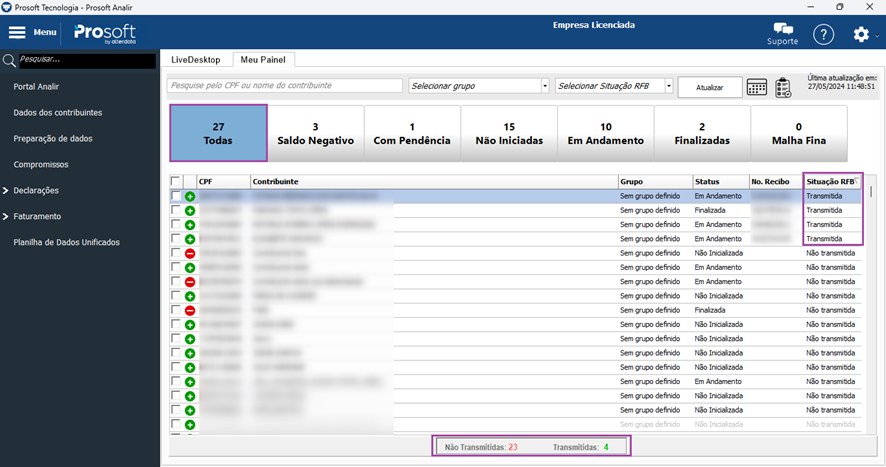Screen dimensions: 886x467
Task: Click the magnifier search icon in sidebar
Action: [9, 60]
